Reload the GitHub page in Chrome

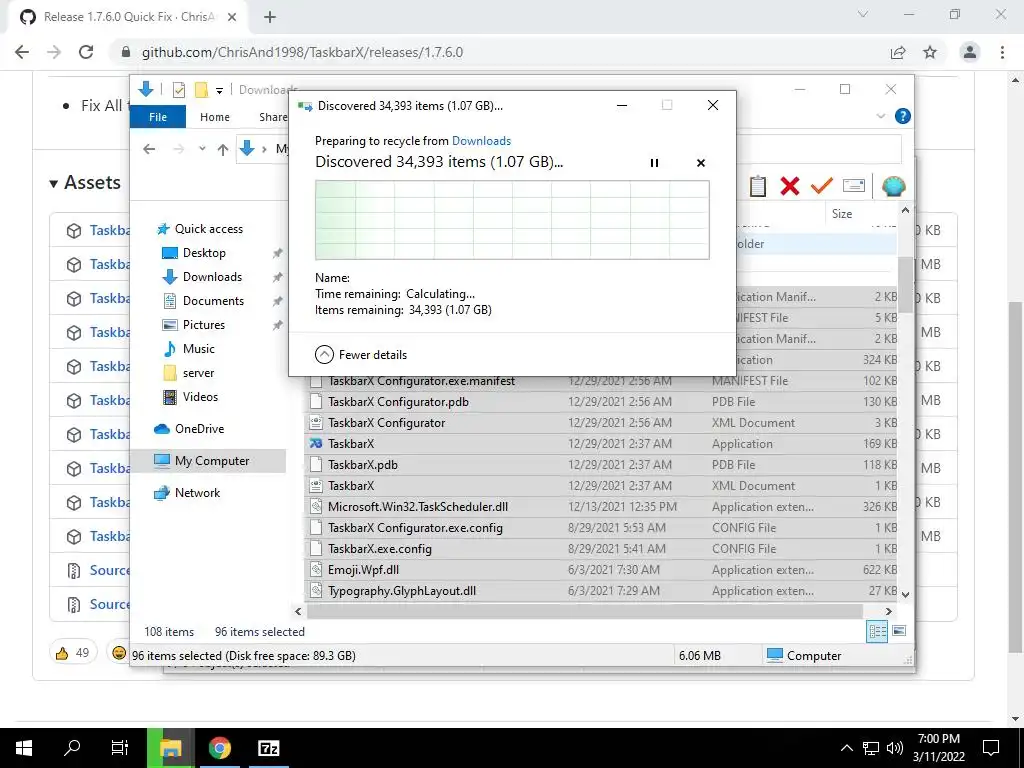point(86,52)
